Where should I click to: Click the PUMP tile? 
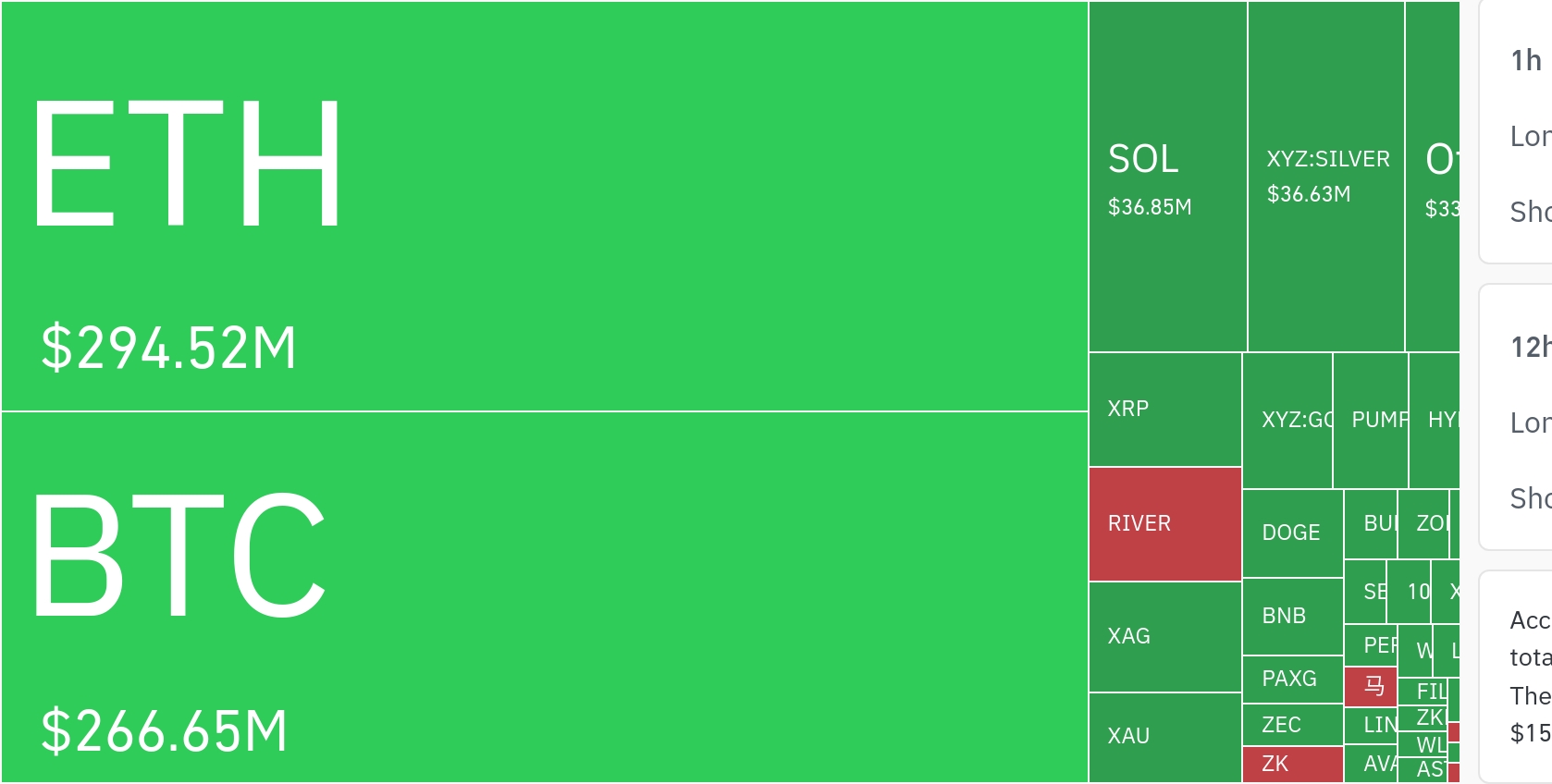click(x=1371, y=420)
